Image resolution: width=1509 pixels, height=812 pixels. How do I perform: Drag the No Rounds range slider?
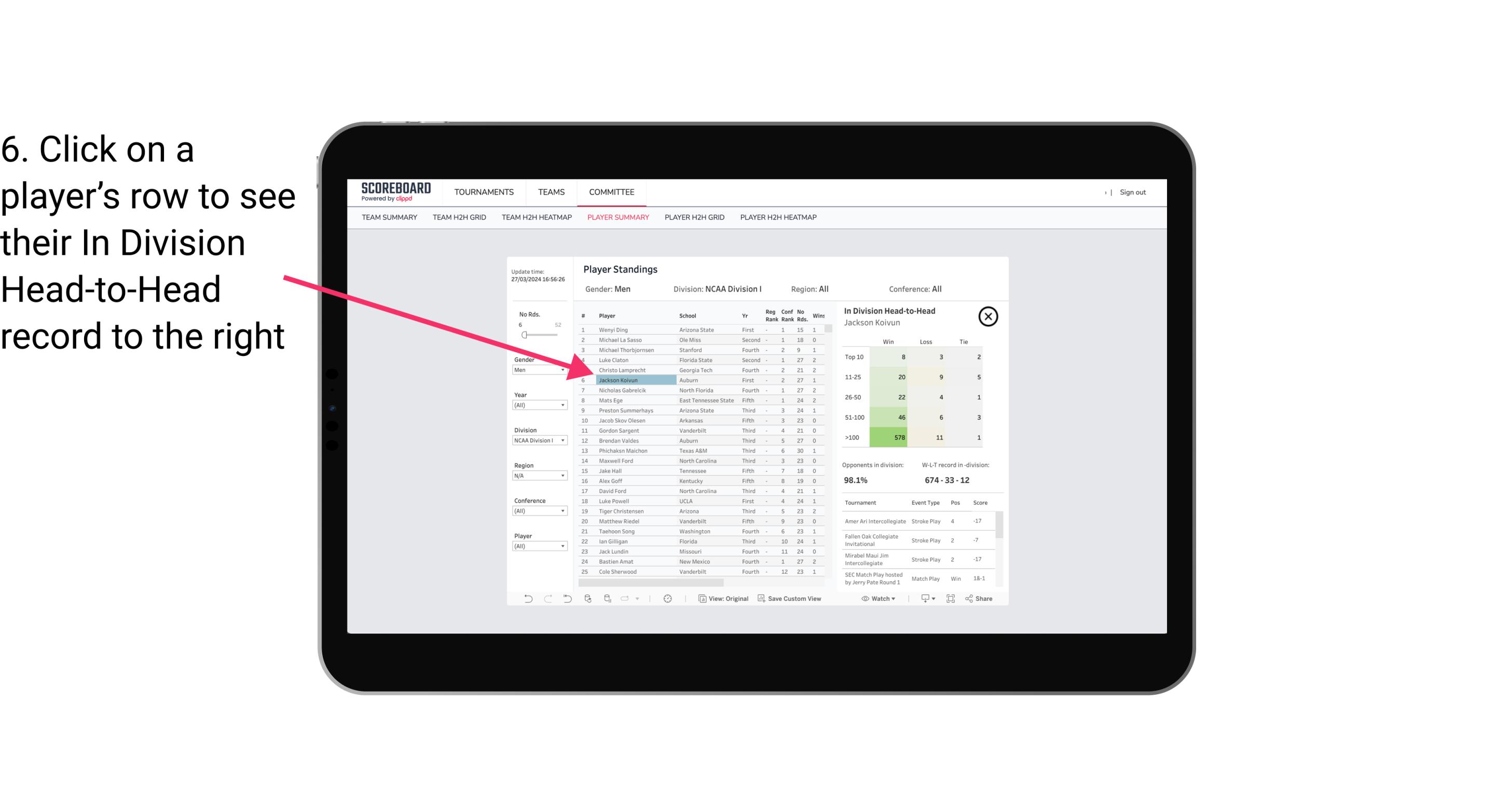coord(524,335)
